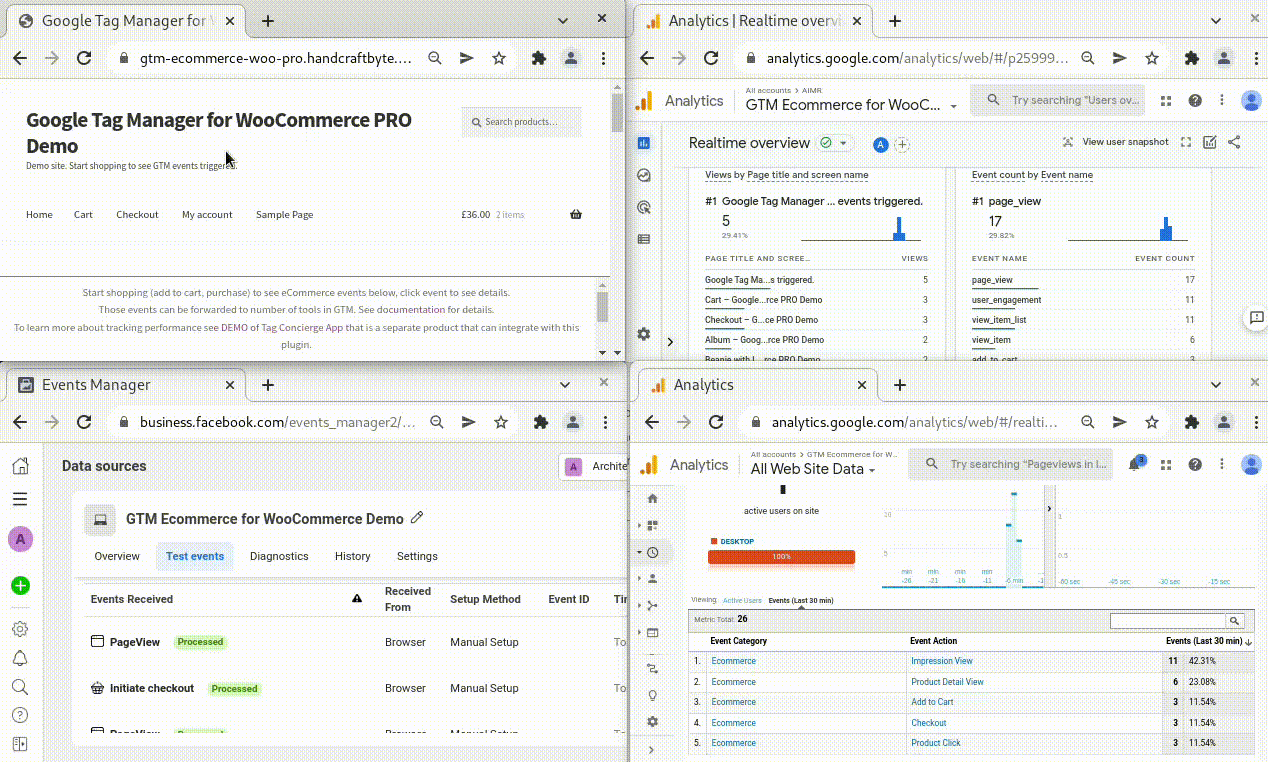Open Cart menu item on demo site

(83, 214)
